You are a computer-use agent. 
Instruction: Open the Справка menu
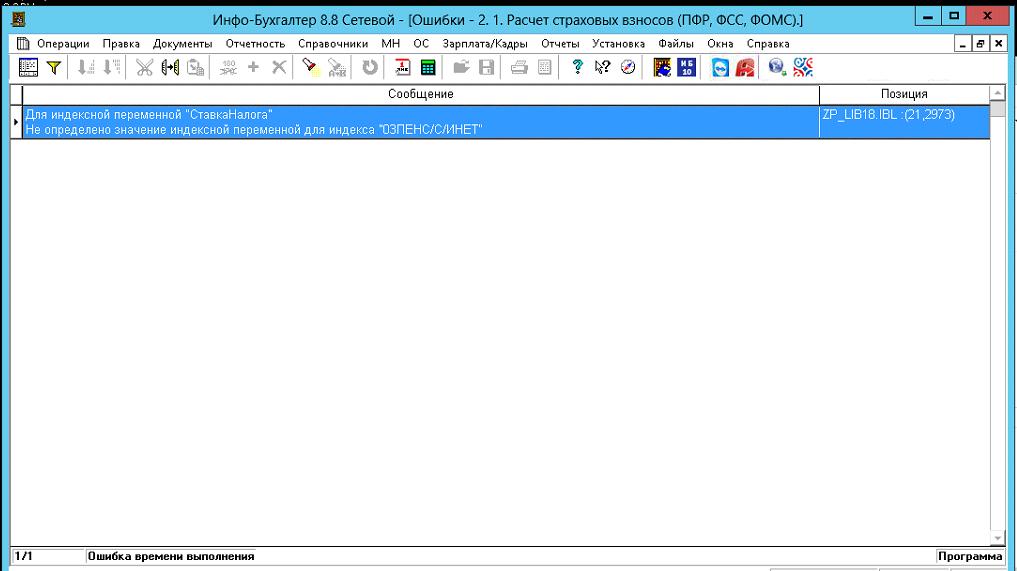[768, 43]
